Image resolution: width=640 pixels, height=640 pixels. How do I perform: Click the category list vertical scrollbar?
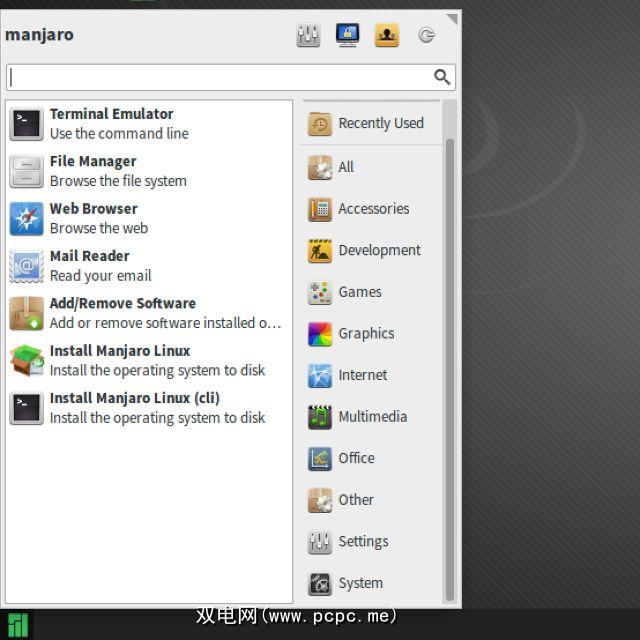(450, 369)
